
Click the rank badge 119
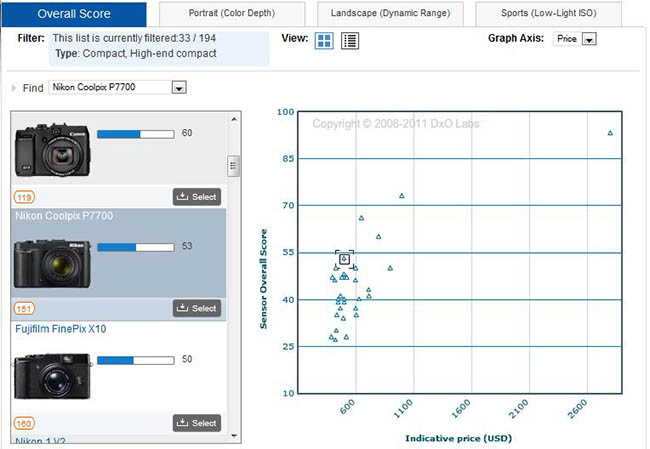point(24,197)
